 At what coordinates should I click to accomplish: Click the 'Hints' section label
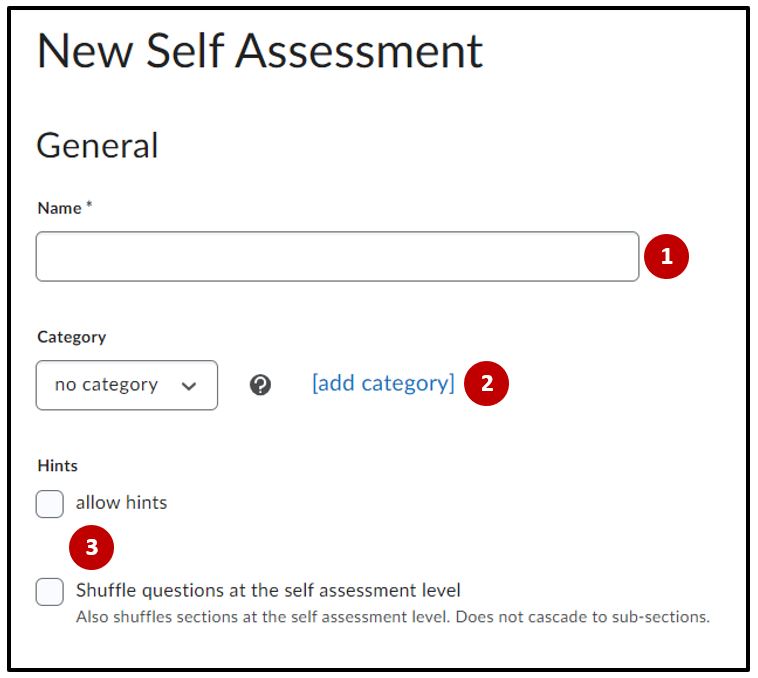tap(57, 465)
